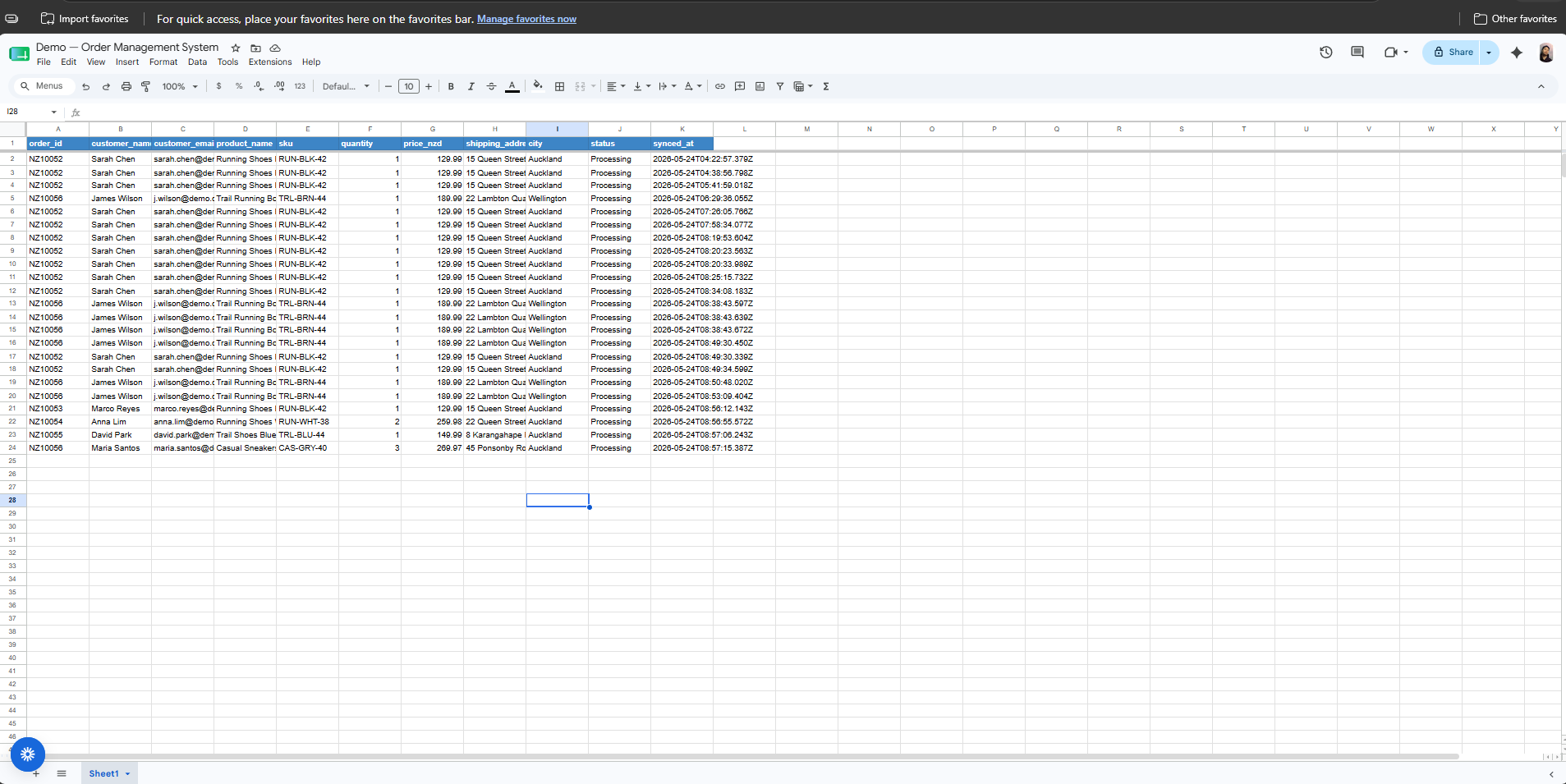Open the fill color picker
This screenshot has height=784, width=1566.
coord(538,85)
